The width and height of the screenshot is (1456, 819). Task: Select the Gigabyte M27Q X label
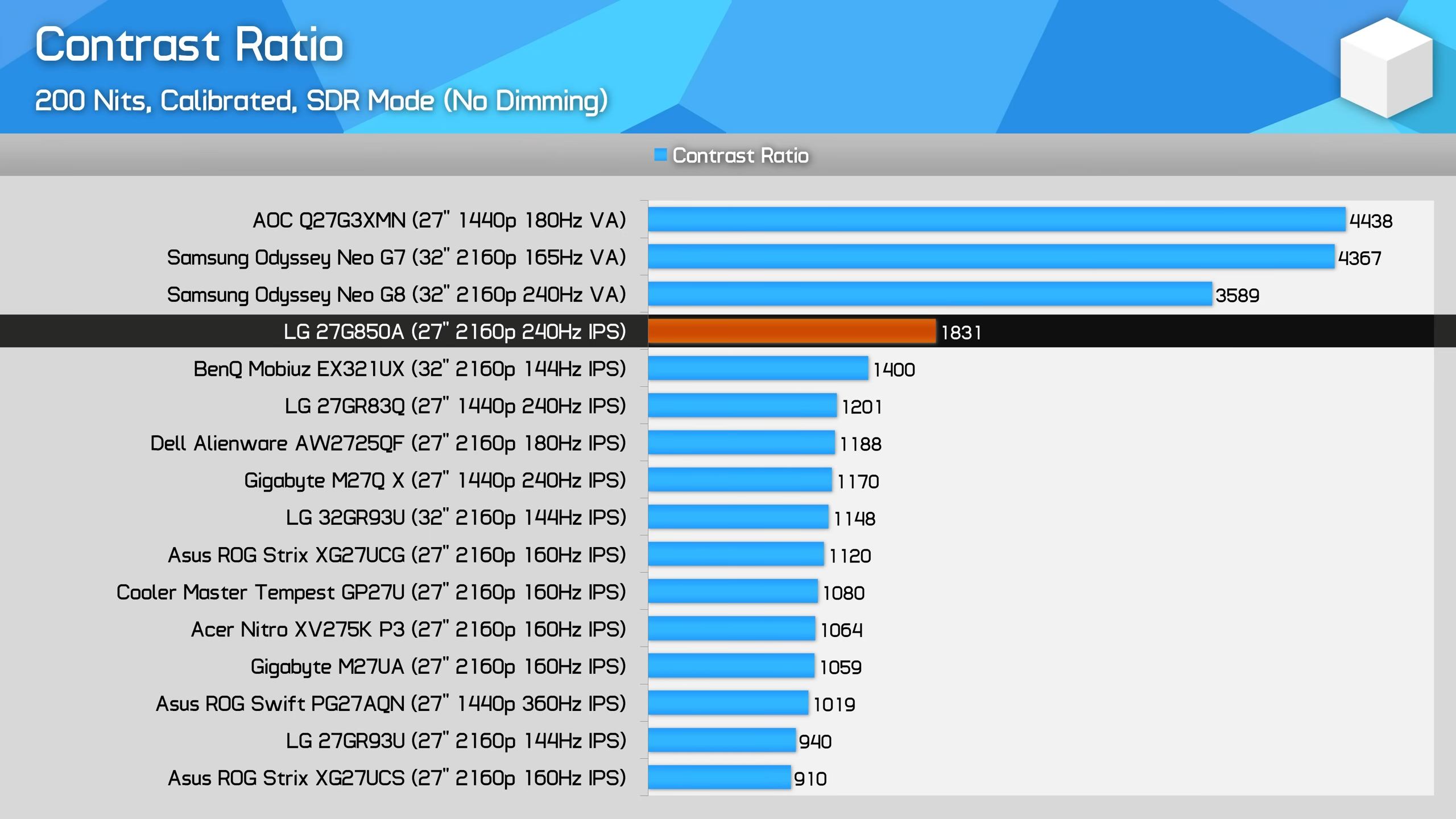point(435,481)
